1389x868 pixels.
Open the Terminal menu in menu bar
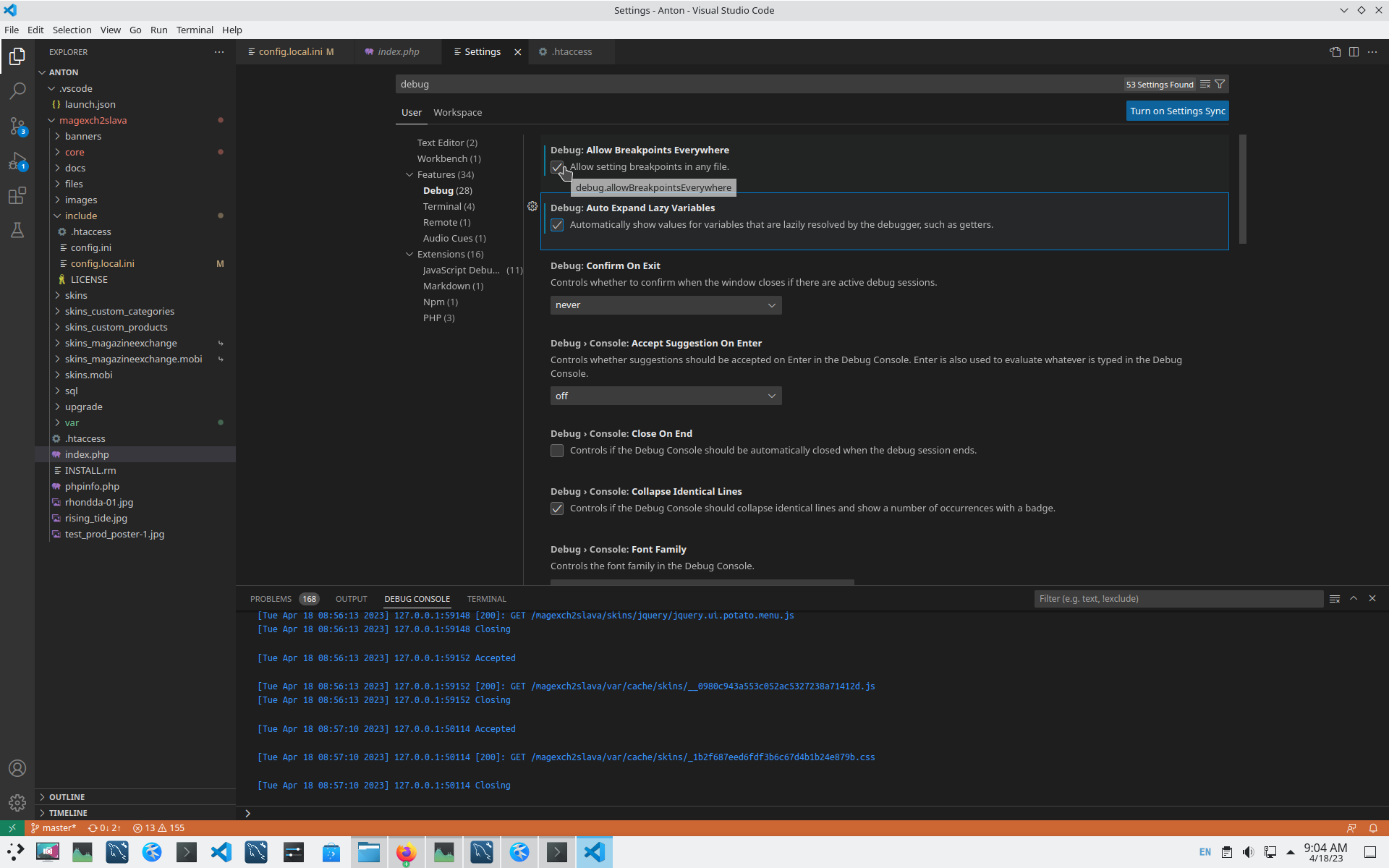pyautogui.click(x=195, y=30)
